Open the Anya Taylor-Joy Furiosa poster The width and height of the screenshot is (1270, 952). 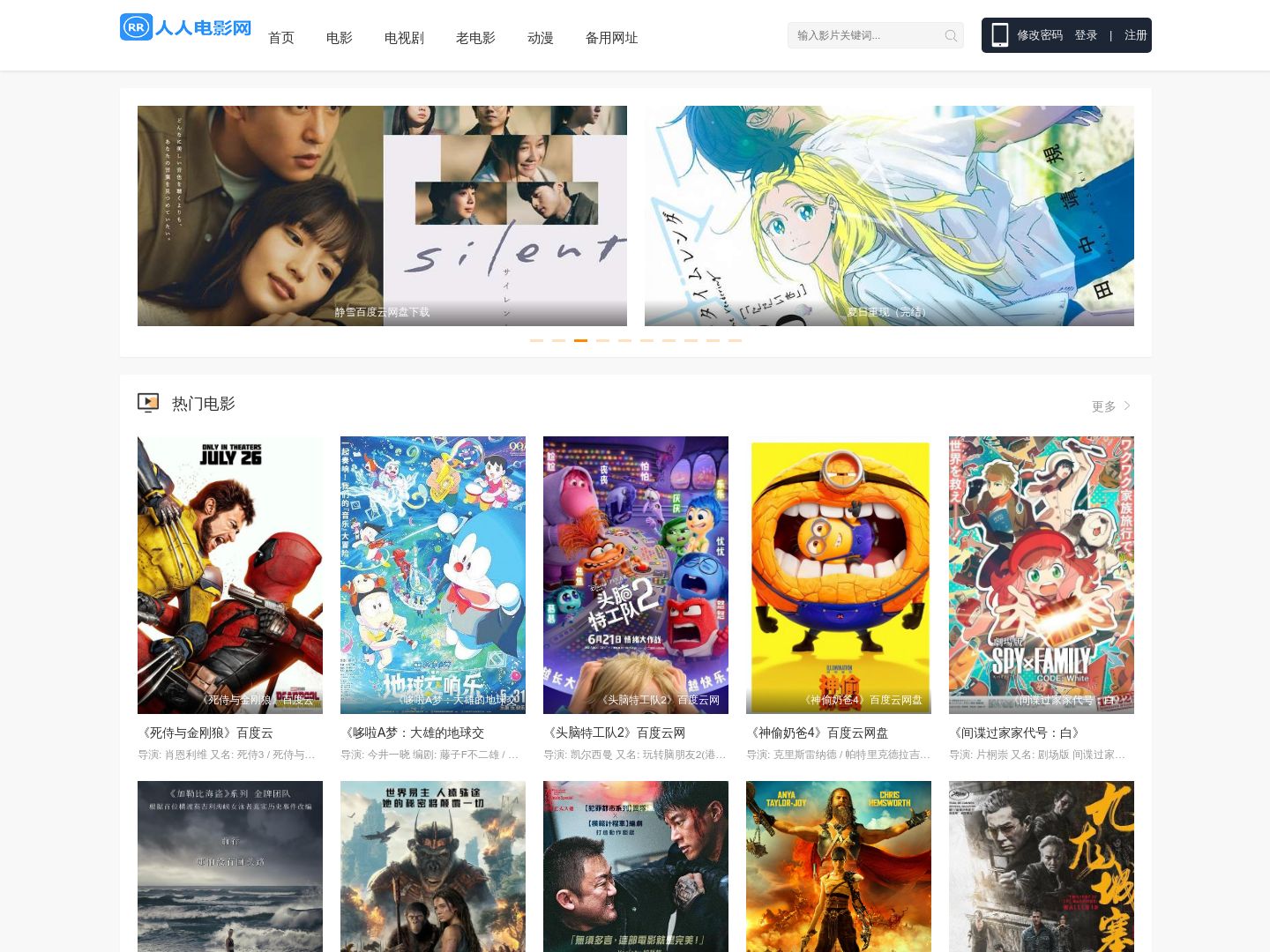pos(839,866)
